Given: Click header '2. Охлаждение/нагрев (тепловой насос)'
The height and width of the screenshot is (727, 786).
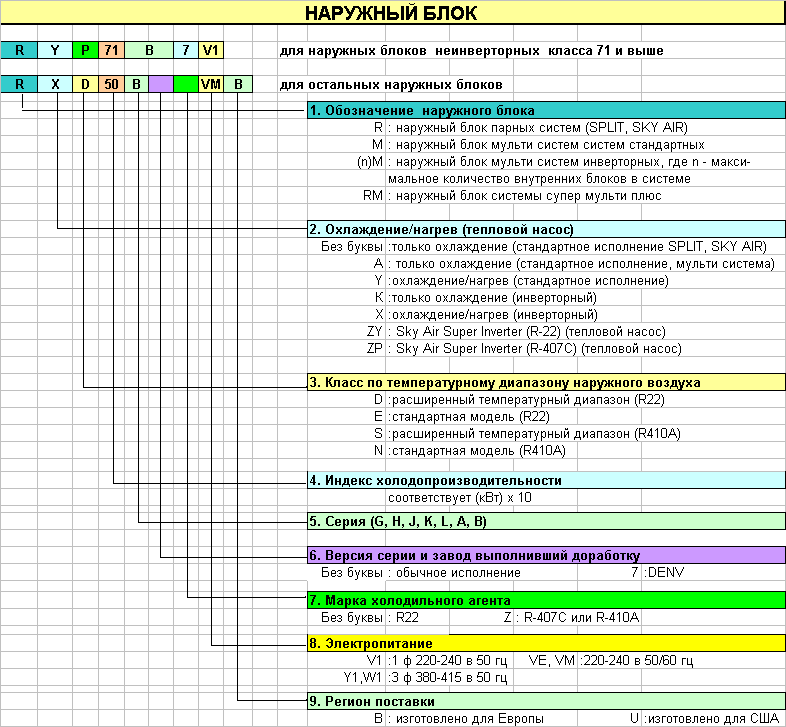Looking at the screenshot, I should click(x=546, y=229).
